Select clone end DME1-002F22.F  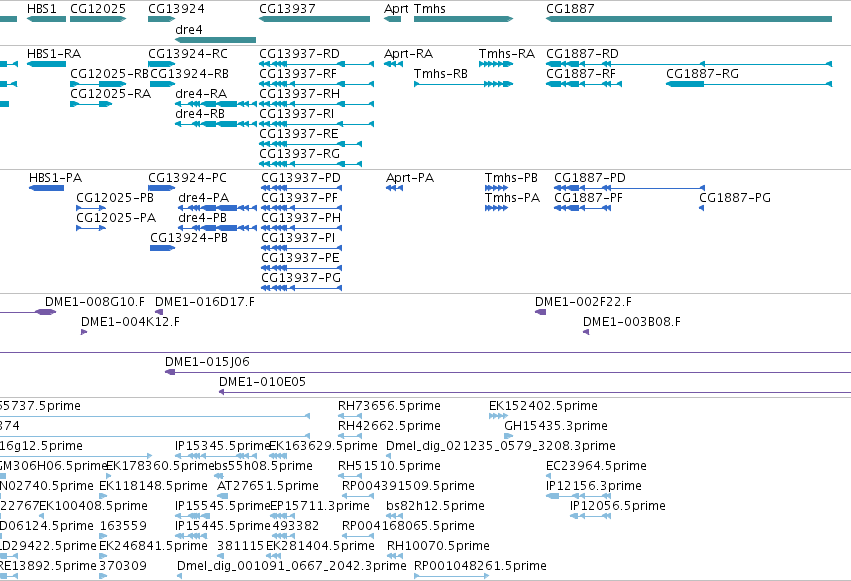coord(583,302)
